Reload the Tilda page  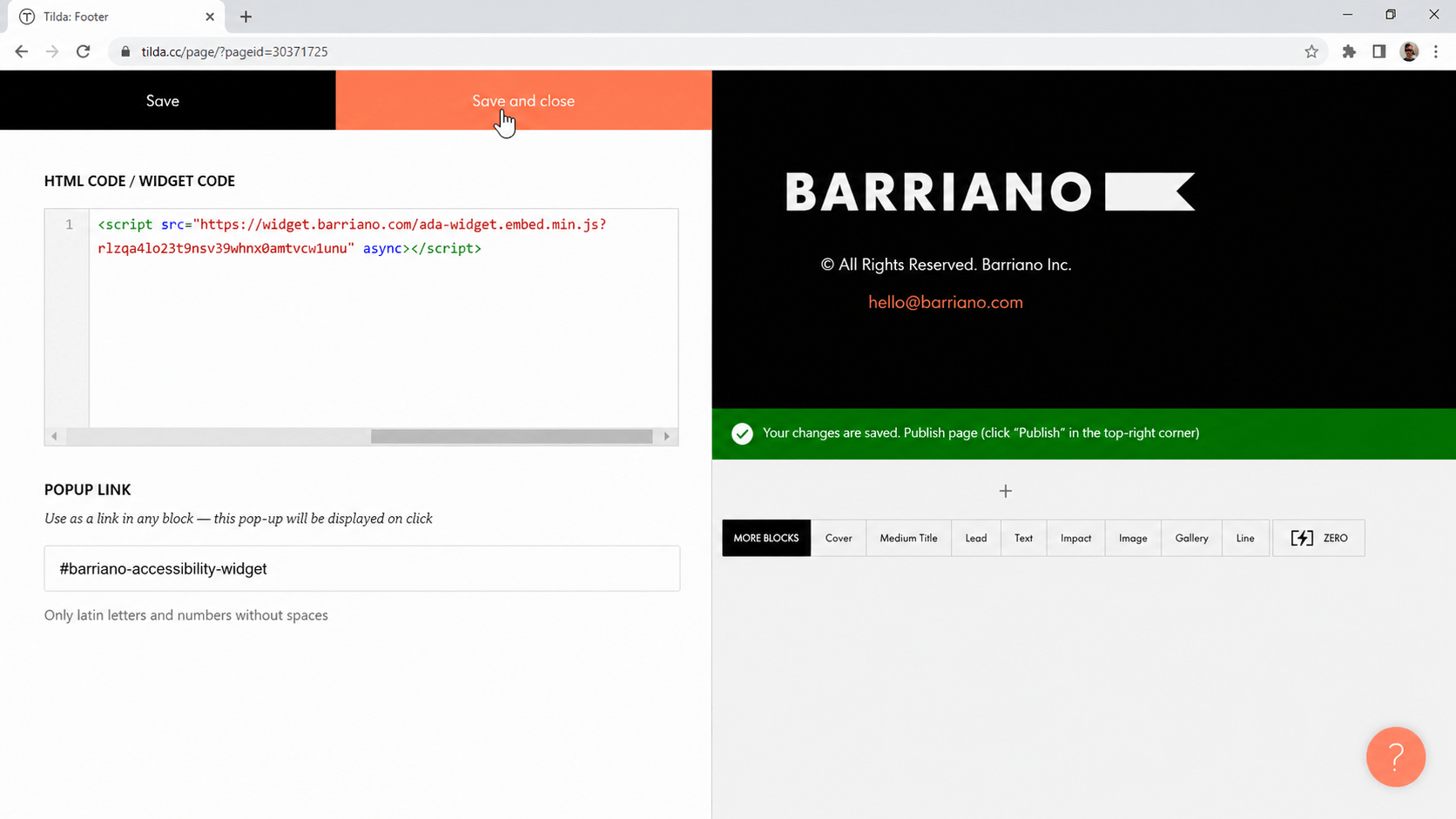point(84,51)
